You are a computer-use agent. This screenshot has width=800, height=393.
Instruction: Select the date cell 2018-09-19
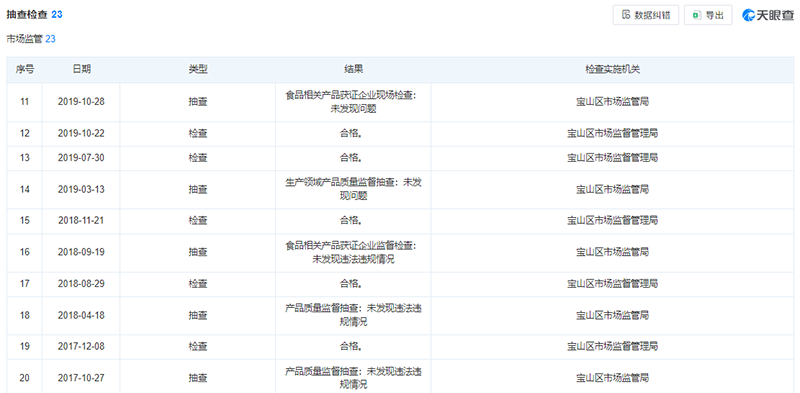point(81,252)
